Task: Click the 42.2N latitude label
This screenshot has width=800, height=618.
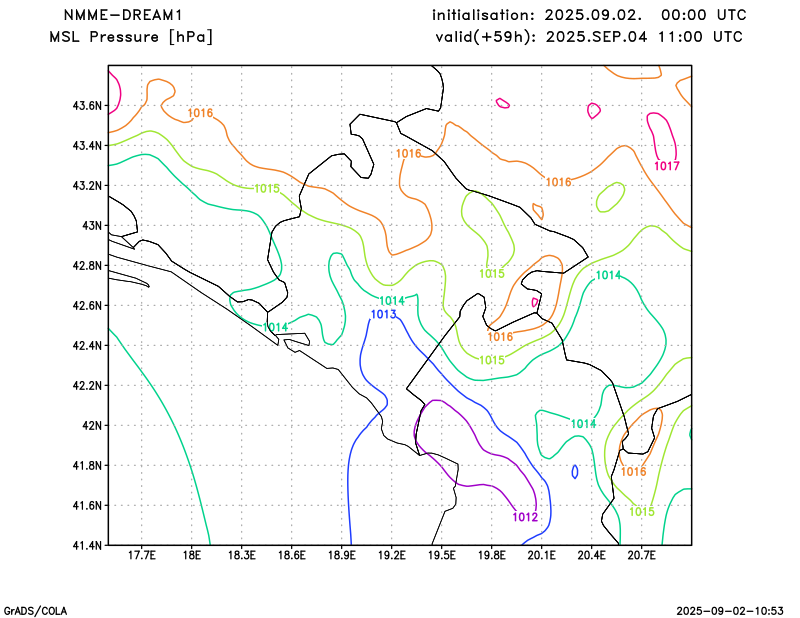Action: [x=87, y=385]
